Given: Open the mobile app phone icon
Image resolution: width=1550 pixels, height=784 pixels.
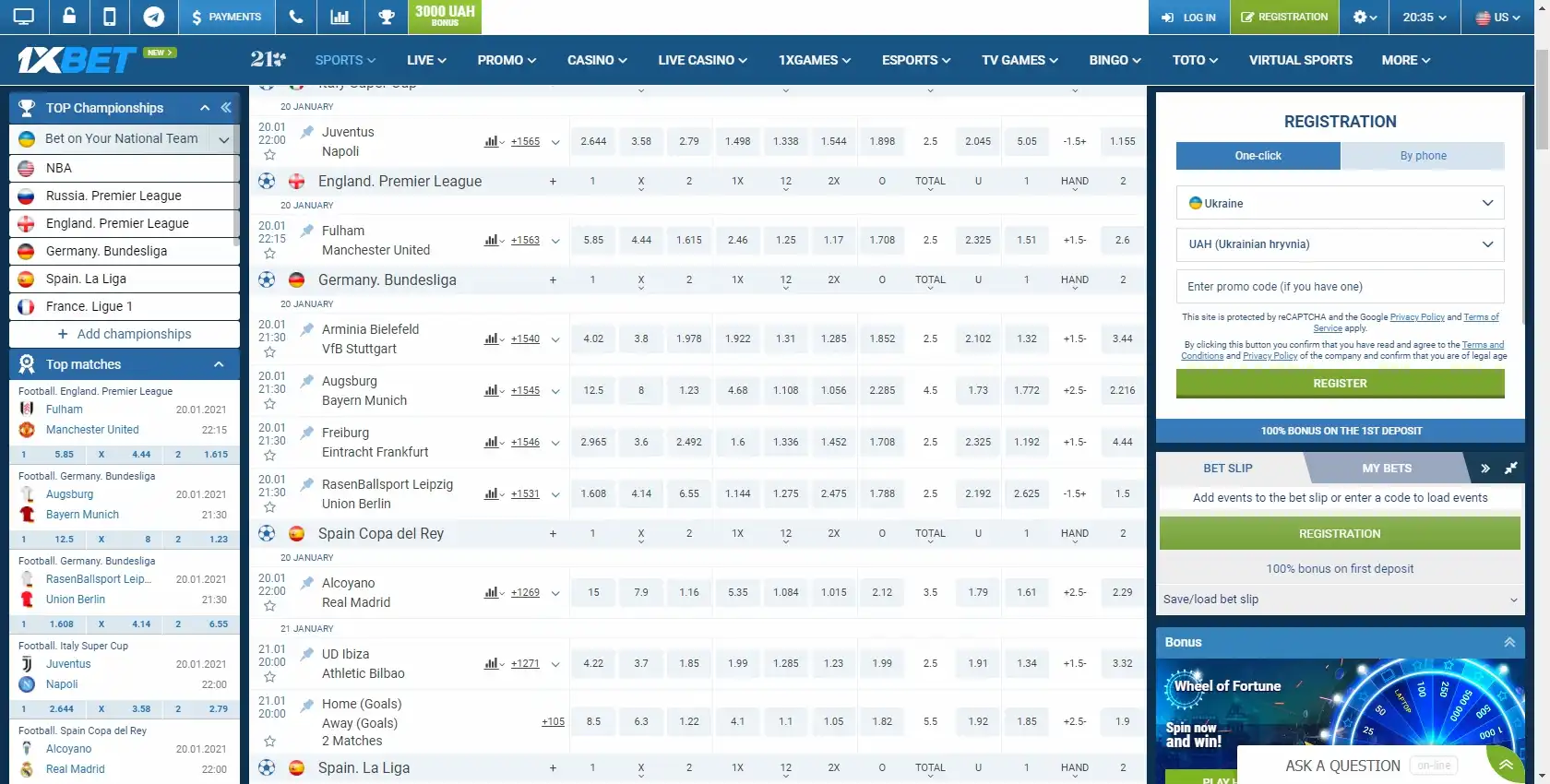Looking at the screenshot, I should pos(109,17).
